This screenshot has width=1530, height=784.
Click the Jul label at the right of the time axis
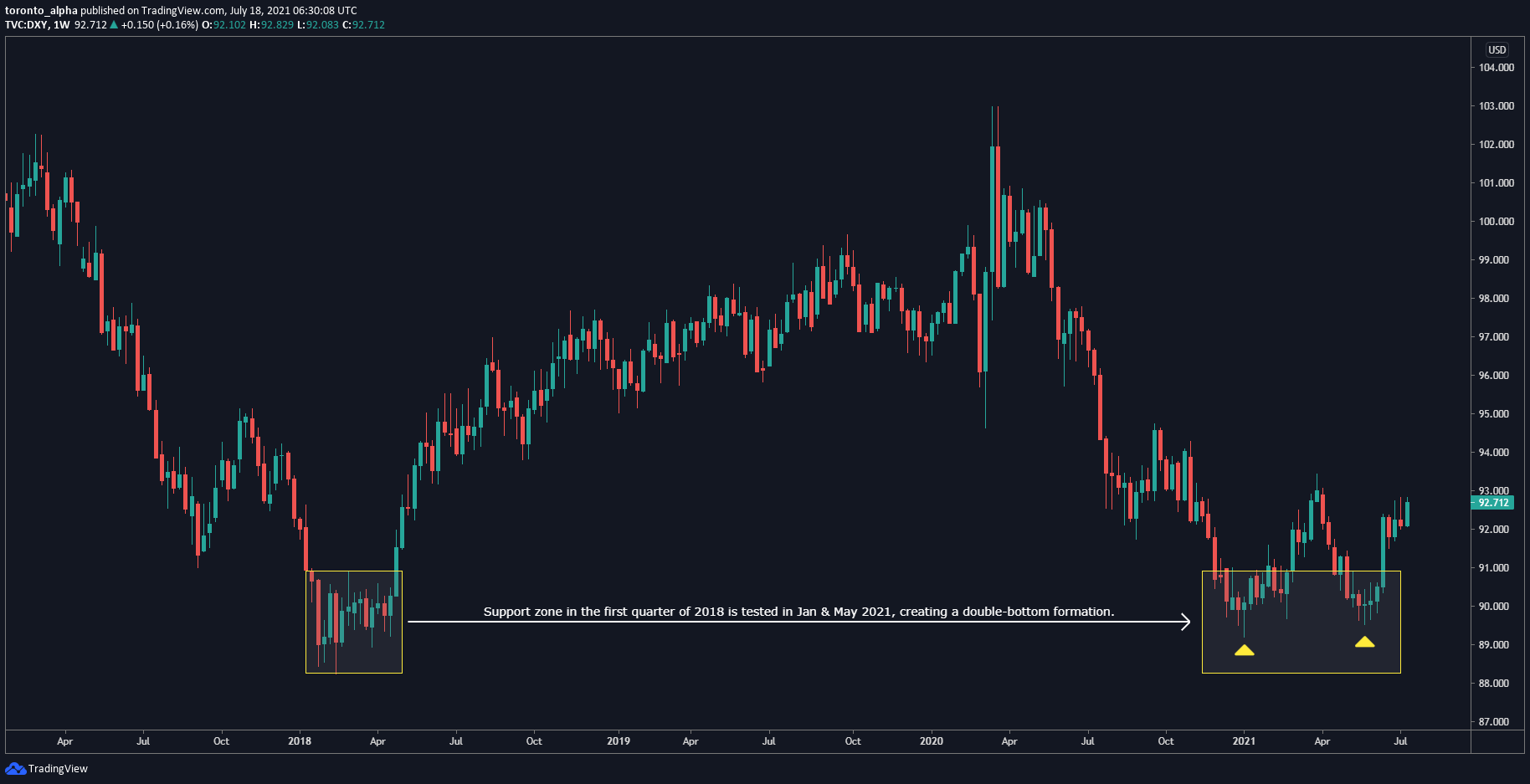[x=1402, y=741]
